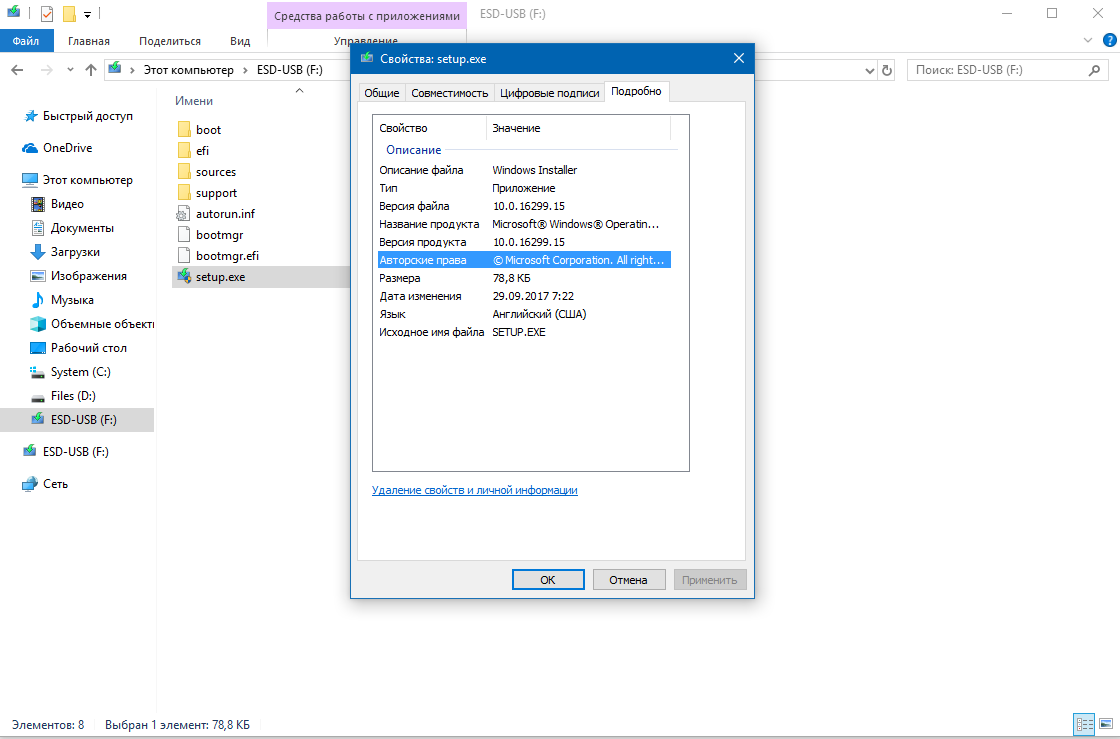This screenshot has width=1120, height=739.
Task: Click the efi folder icon
Action: (184, 151)
